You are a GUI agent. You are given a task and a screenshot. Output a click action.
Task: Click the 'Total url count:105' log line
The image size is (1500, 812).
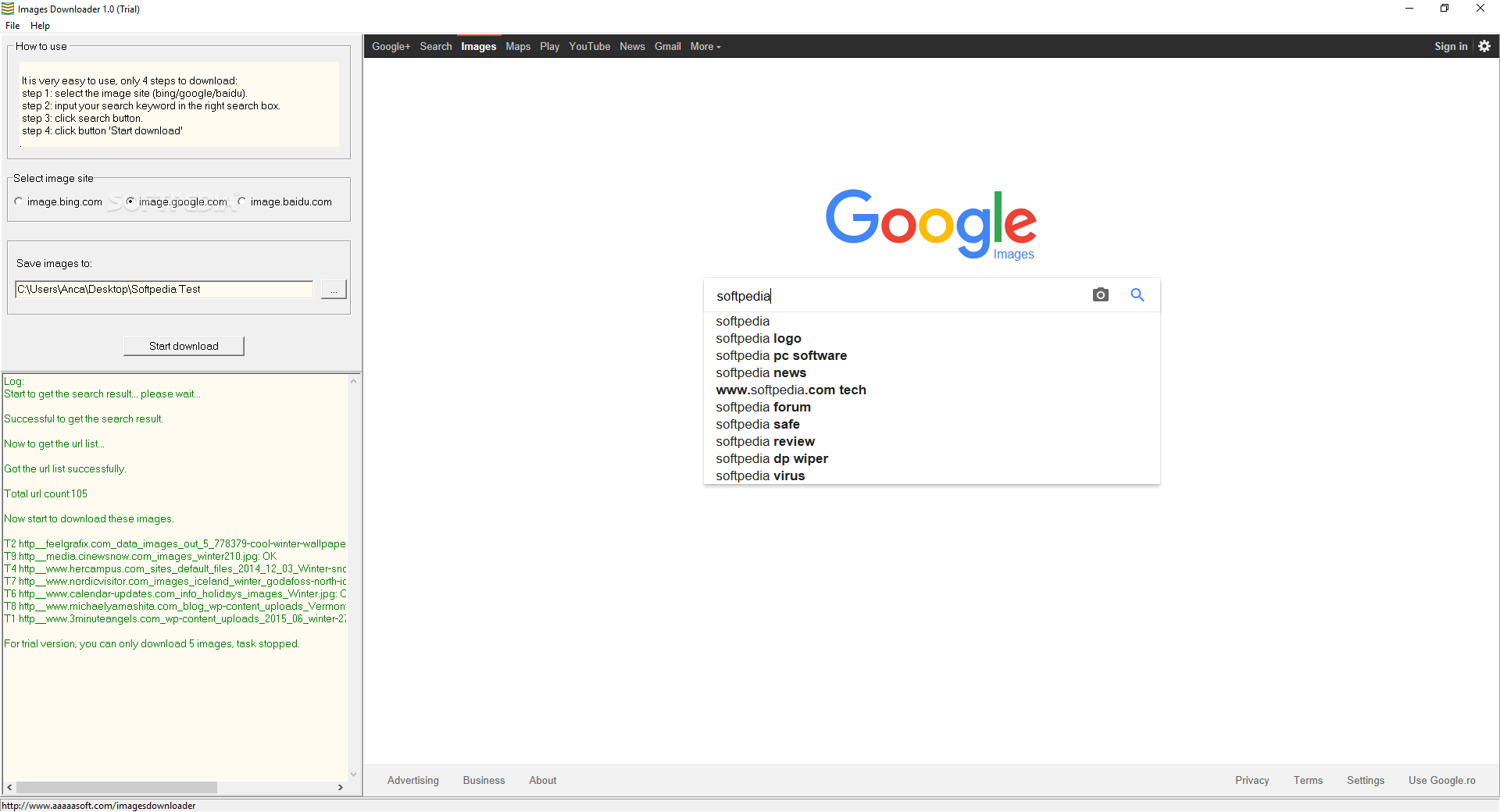46,493
